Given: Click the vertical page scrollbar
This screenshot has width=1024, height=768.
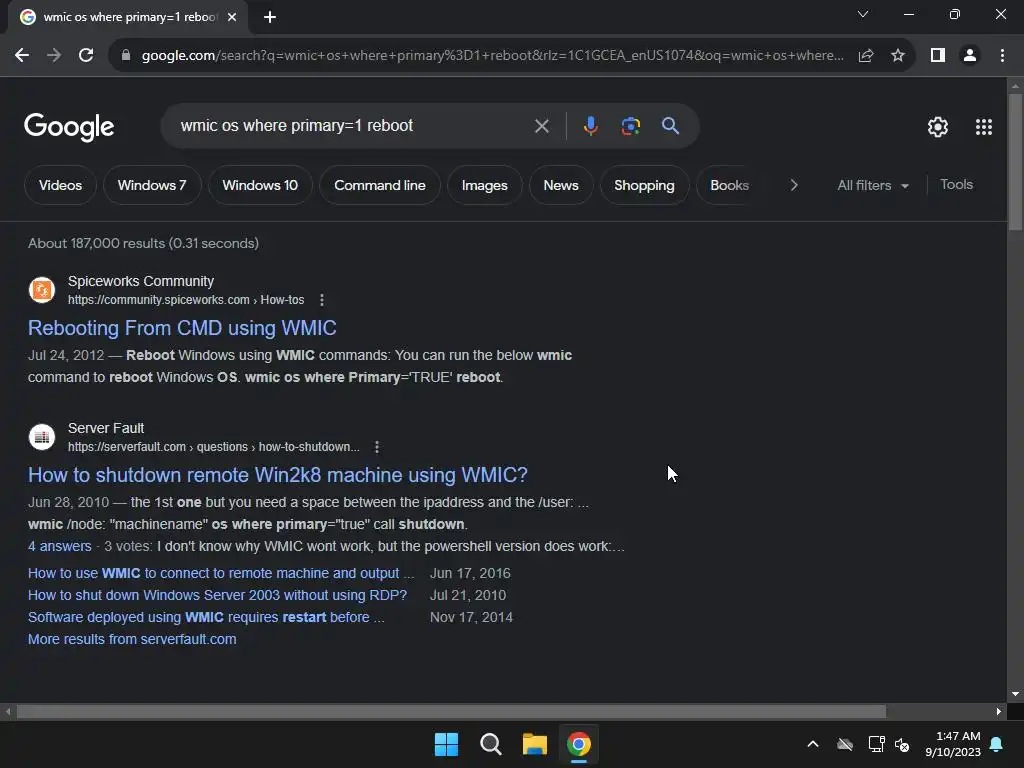Looking at the screenshot, I should coord(1016,161).
